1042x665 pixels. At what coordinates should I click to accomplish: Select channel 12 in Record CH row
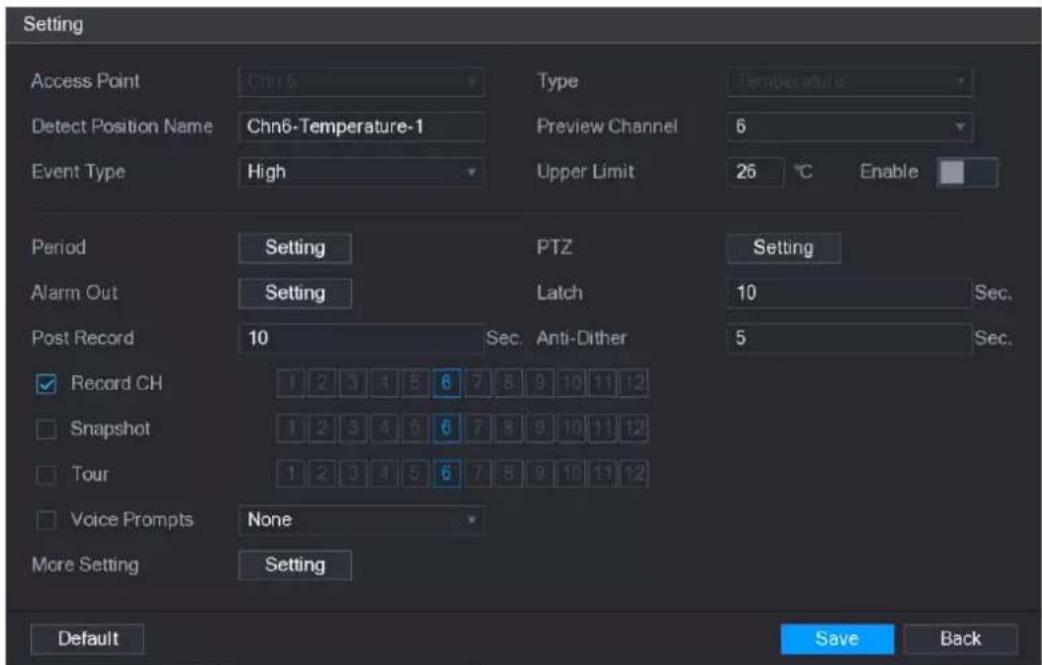[634, 383]
